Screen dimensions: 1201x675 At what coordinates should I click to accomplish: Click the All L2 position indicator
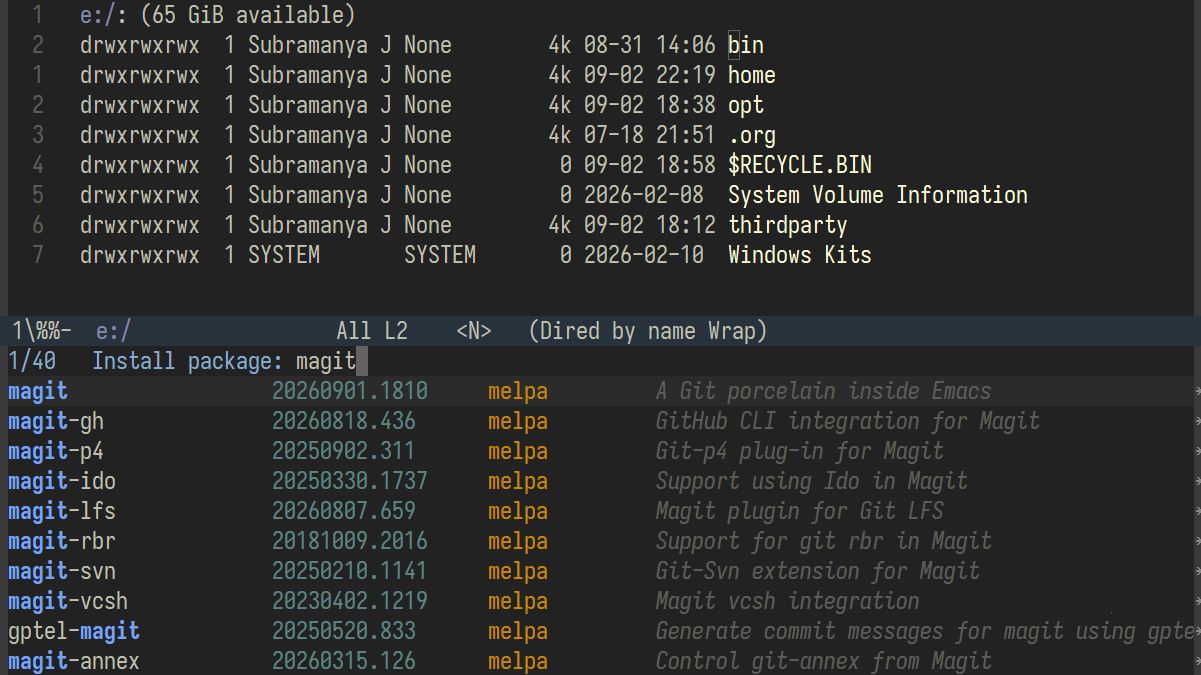pyautogui.click(x=372, y=330)
